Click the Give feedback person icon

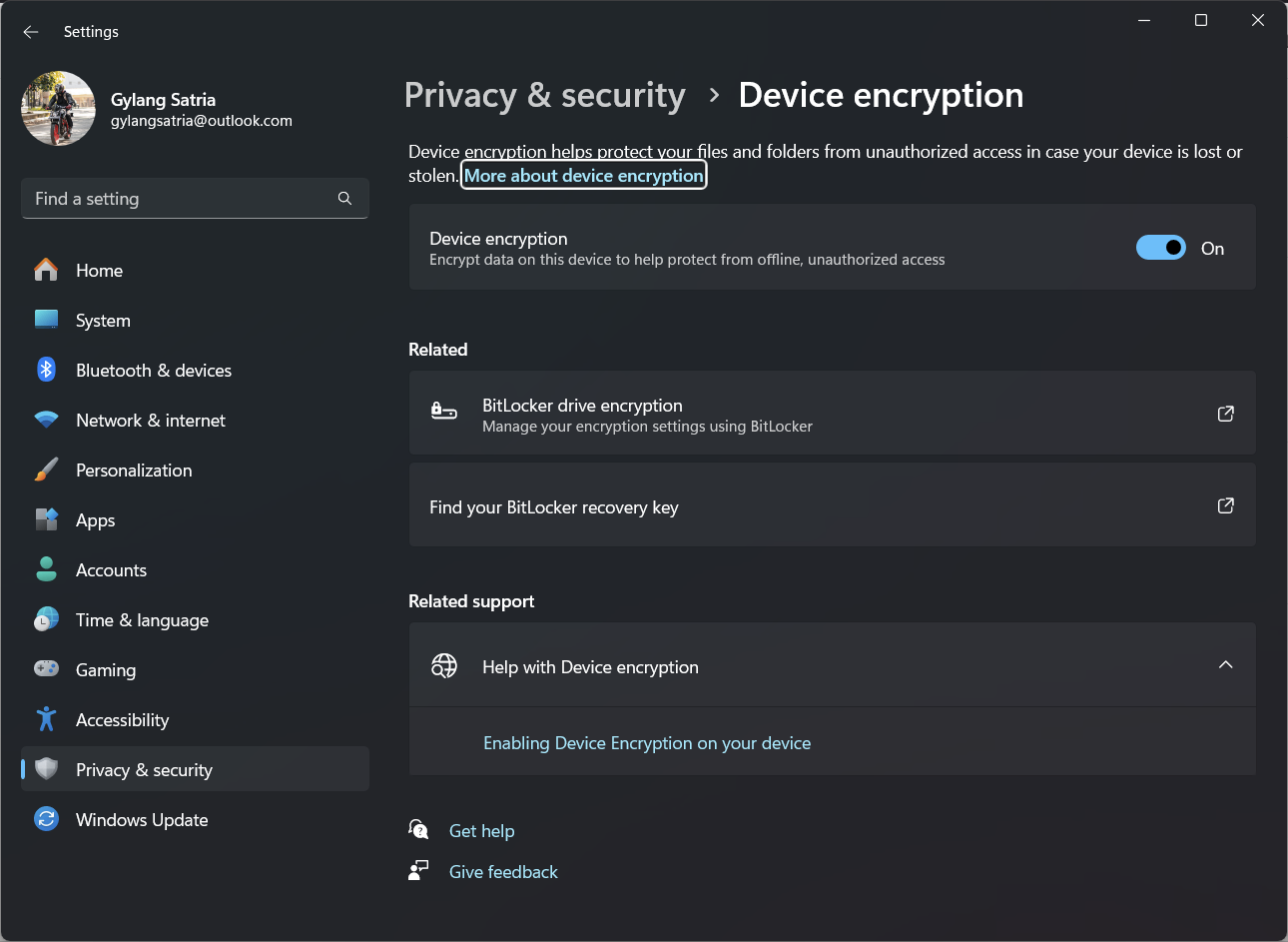click(x=418, y=870)
